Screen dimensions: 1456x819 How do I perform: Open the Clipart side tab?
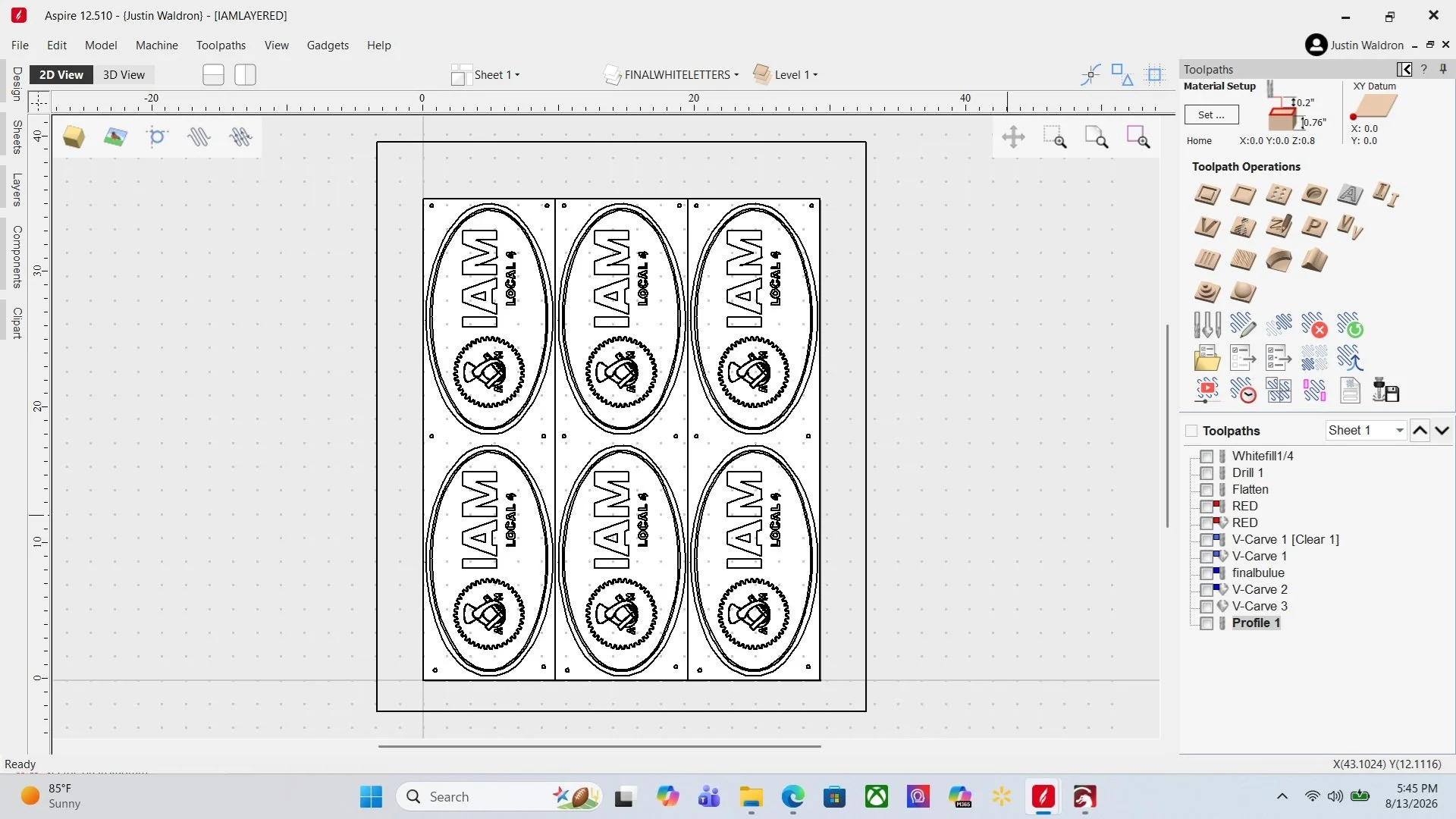coord(17,322)
